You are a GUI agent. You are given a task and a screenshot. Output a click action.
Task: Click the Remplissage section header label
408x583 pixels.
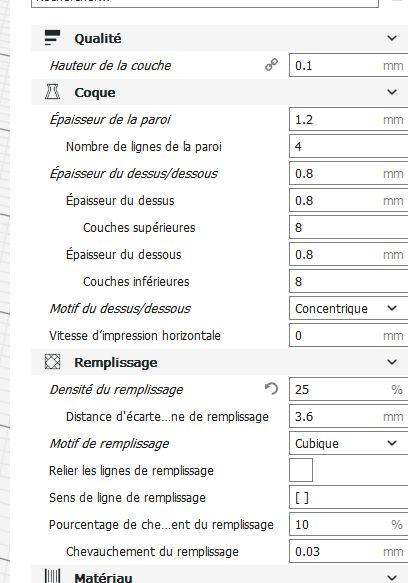(116, 363)
